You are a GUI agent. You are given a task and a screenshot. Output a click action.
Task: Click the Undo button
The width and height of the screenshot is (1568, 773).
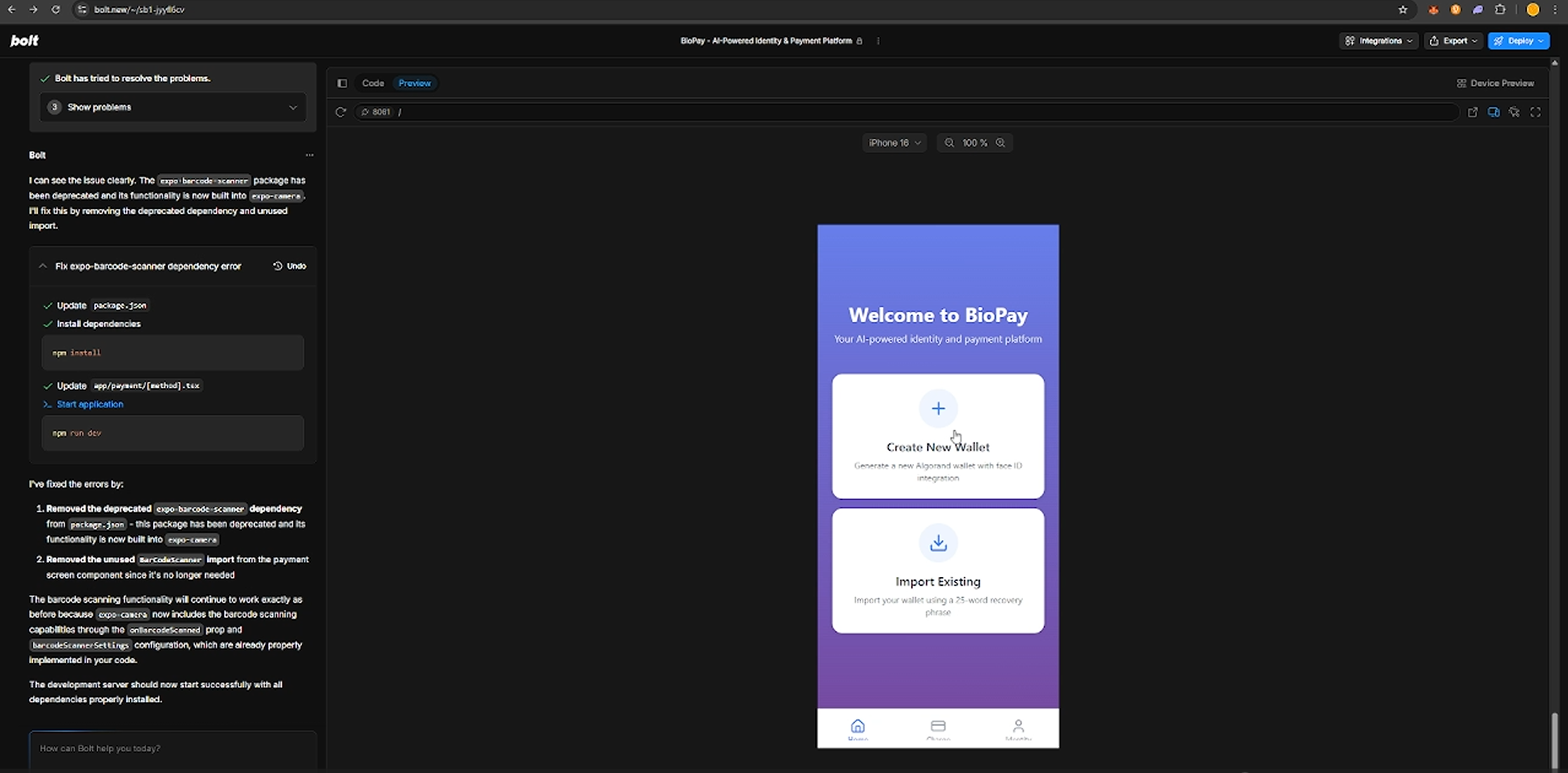tap(290, 266)
